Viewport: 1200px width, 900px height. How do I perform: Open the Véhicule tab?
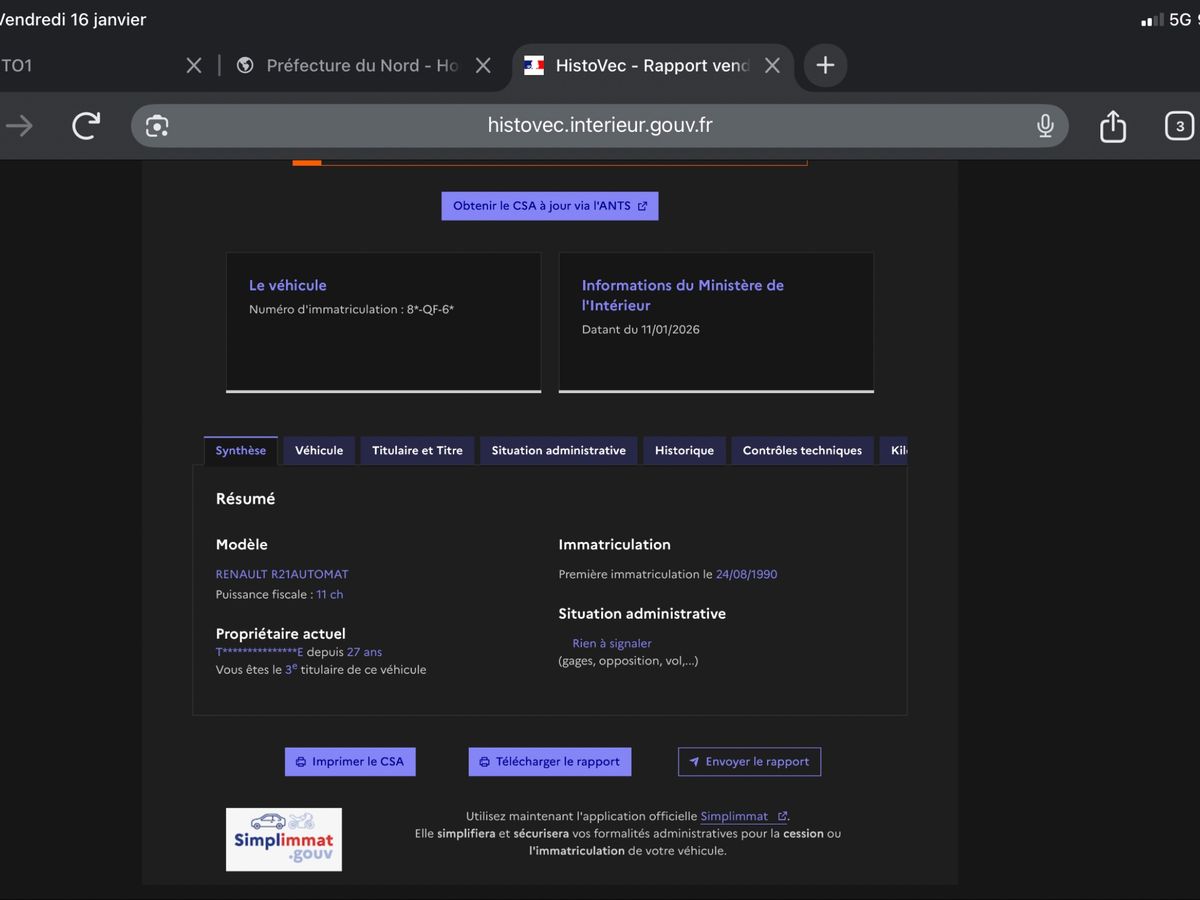(x=319, y=450)
